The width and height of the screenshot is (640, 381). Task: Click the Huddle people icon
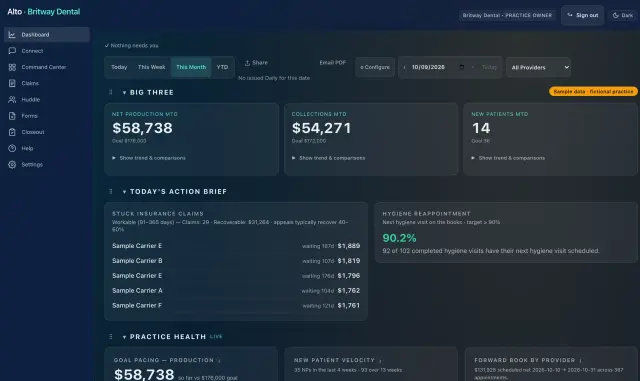coord(12,100)
